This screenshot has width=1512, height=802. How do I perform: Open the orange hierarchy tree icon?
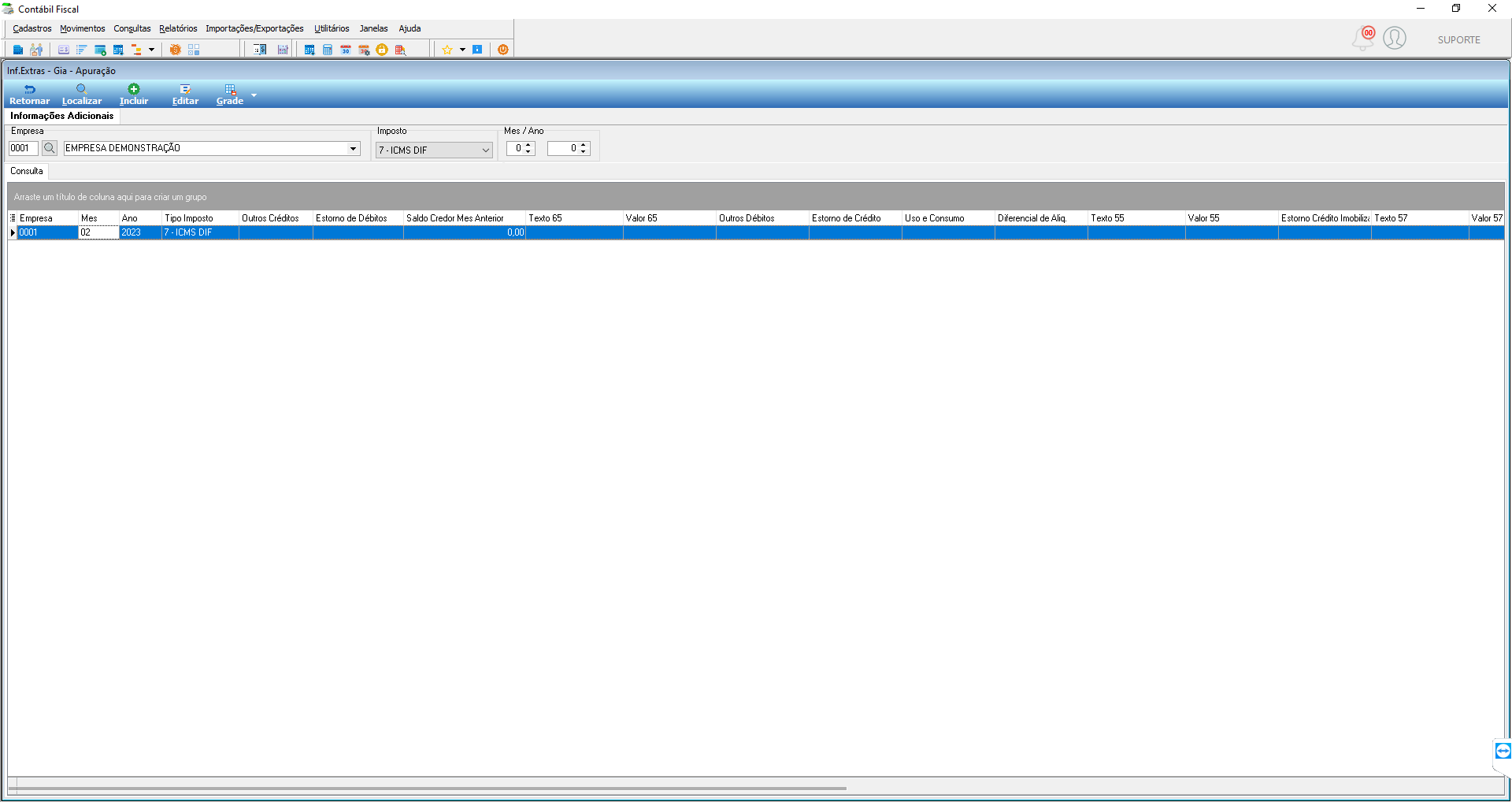click(x=136, y=50)
